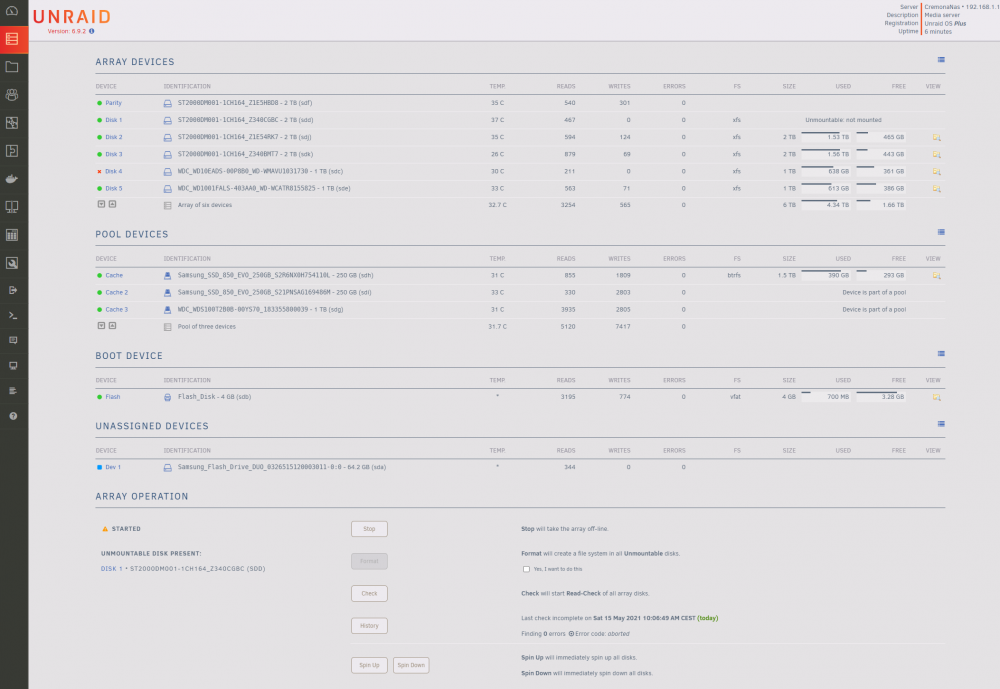Click Disk 2 used-space bar showing 1.53 TB
1000x689 pixels.
(825, 136)
